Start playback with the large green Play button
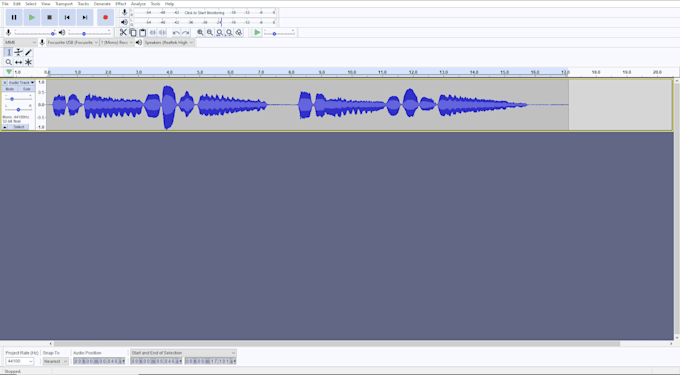The height and width of the screenshot is (375, 680). 32,17
